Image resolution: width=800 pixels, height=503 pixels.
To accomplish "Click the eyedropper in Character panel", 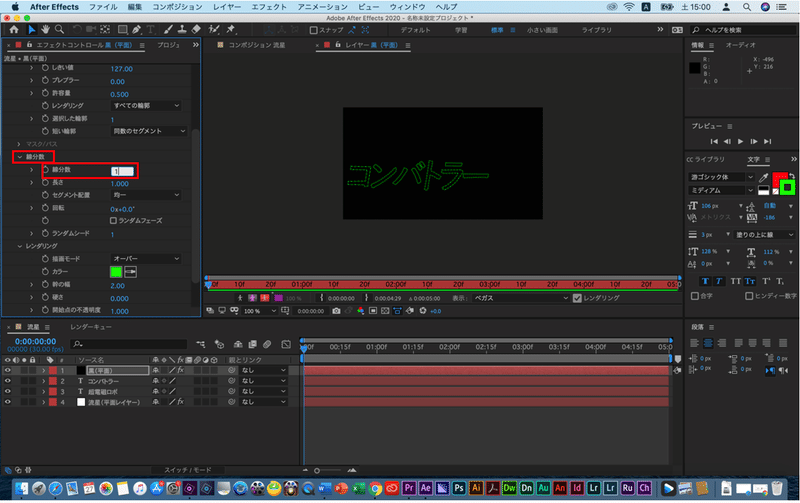I will 763,177.
